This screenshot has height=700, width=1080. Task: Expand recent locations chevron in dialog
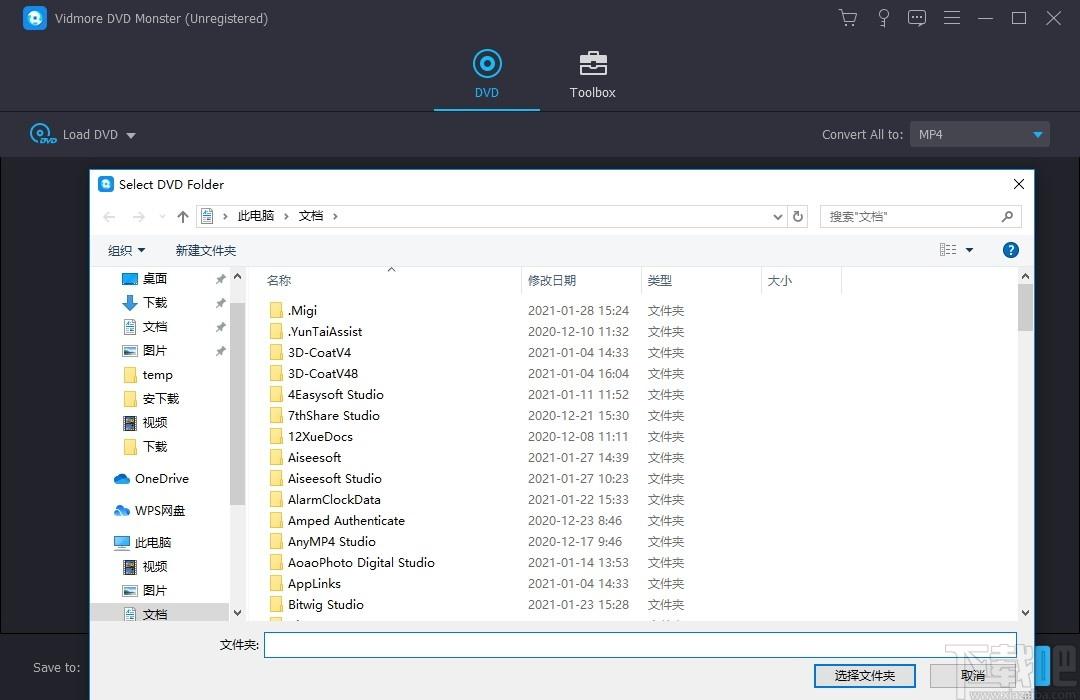[x=163, y=216]
